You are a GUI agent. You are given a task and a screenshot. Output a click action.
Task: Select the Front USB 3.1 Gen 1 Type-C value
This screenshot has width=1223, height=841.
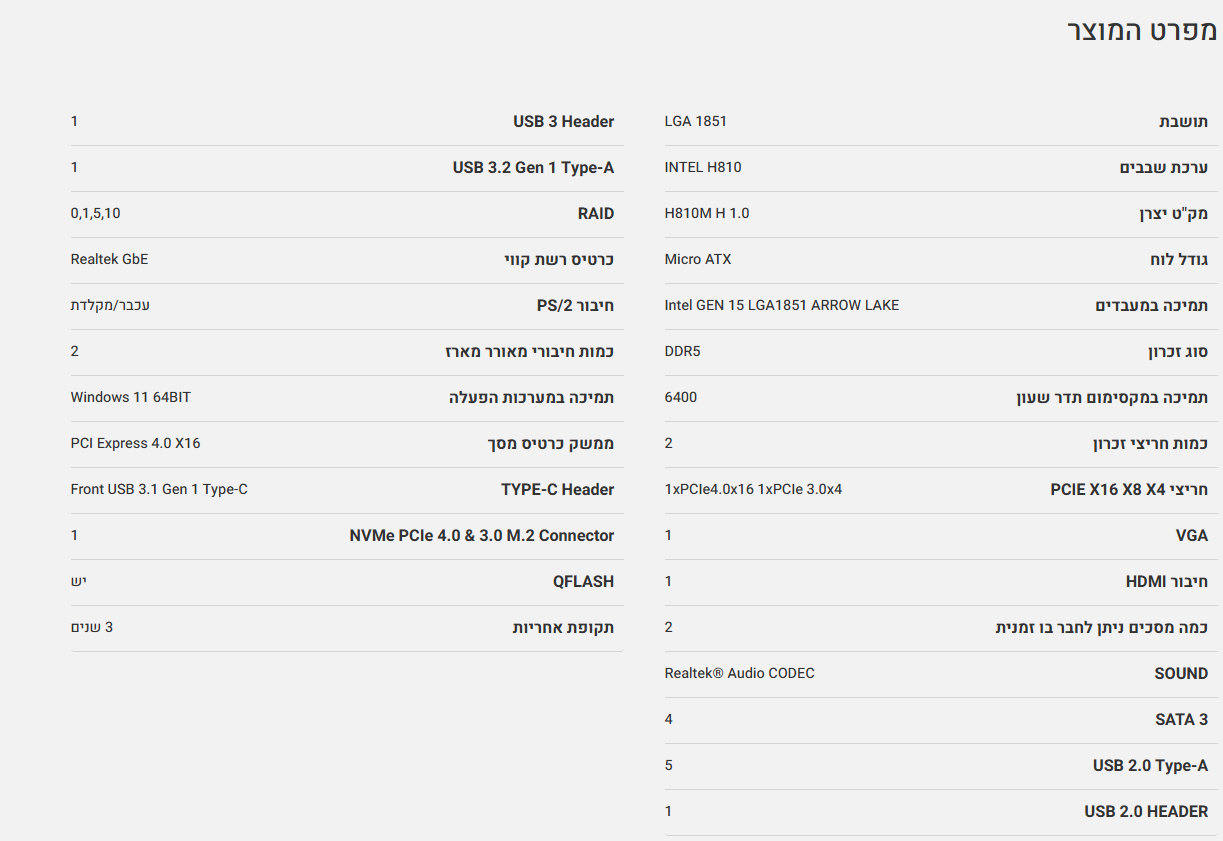(x=159, y=489)
